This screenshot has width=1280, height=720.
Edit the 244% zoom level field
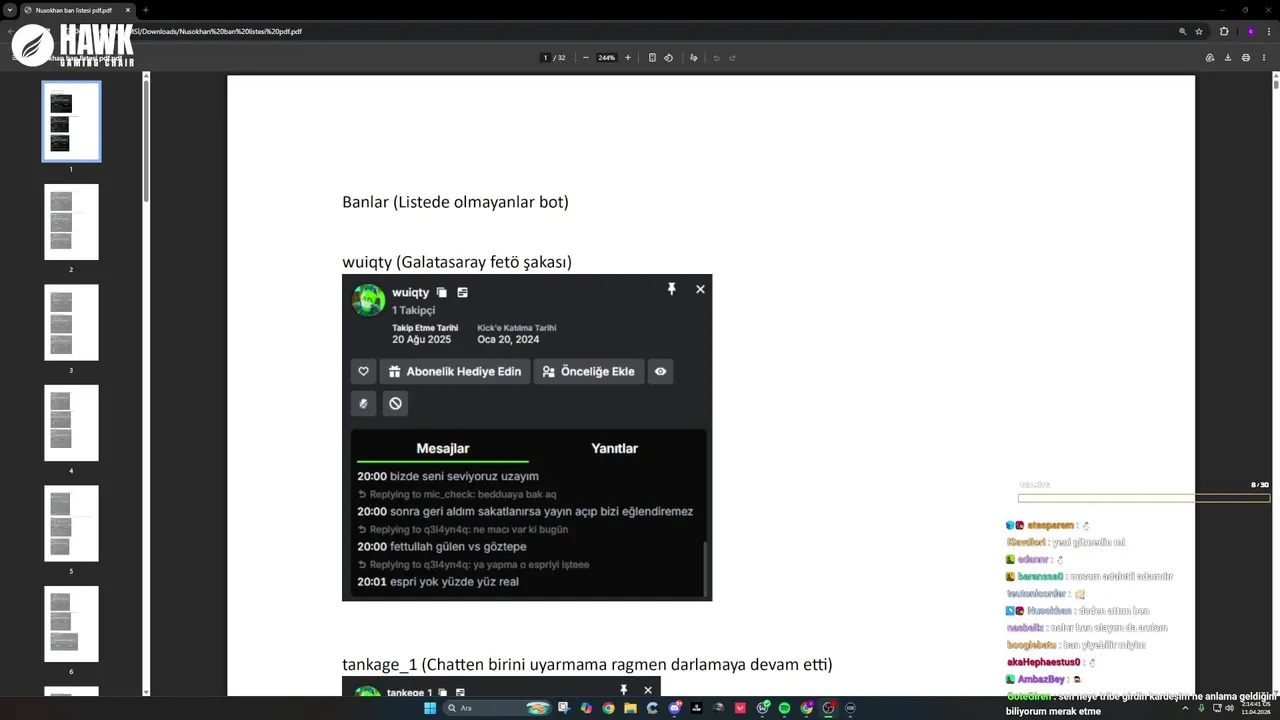click(x=607, y=58)
